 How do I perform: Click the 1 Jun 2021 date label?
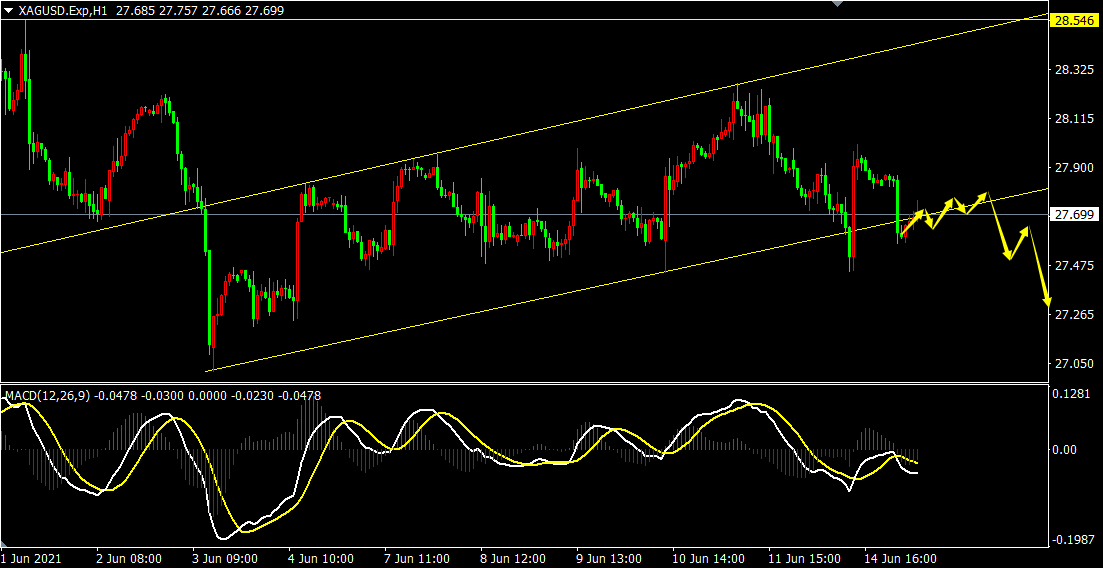32,559
